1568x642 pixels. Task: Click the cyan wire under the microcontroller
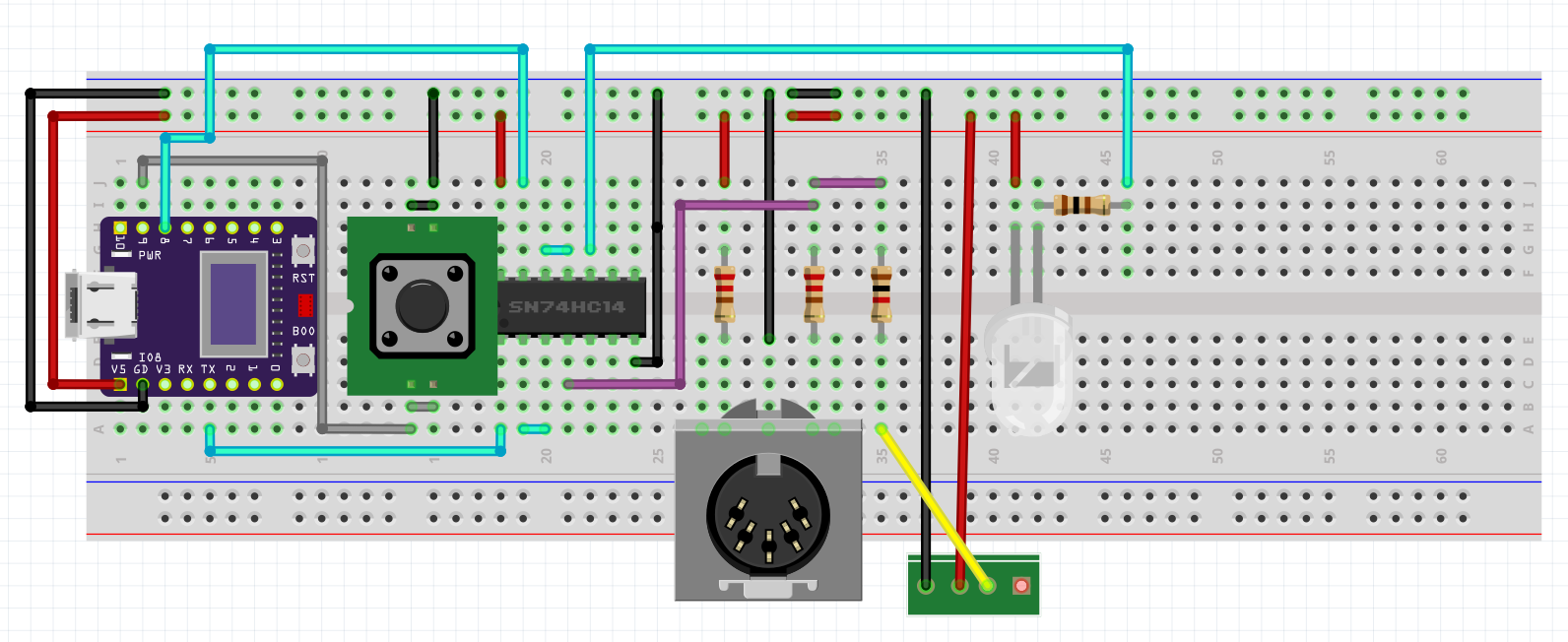tap(355, 451)
